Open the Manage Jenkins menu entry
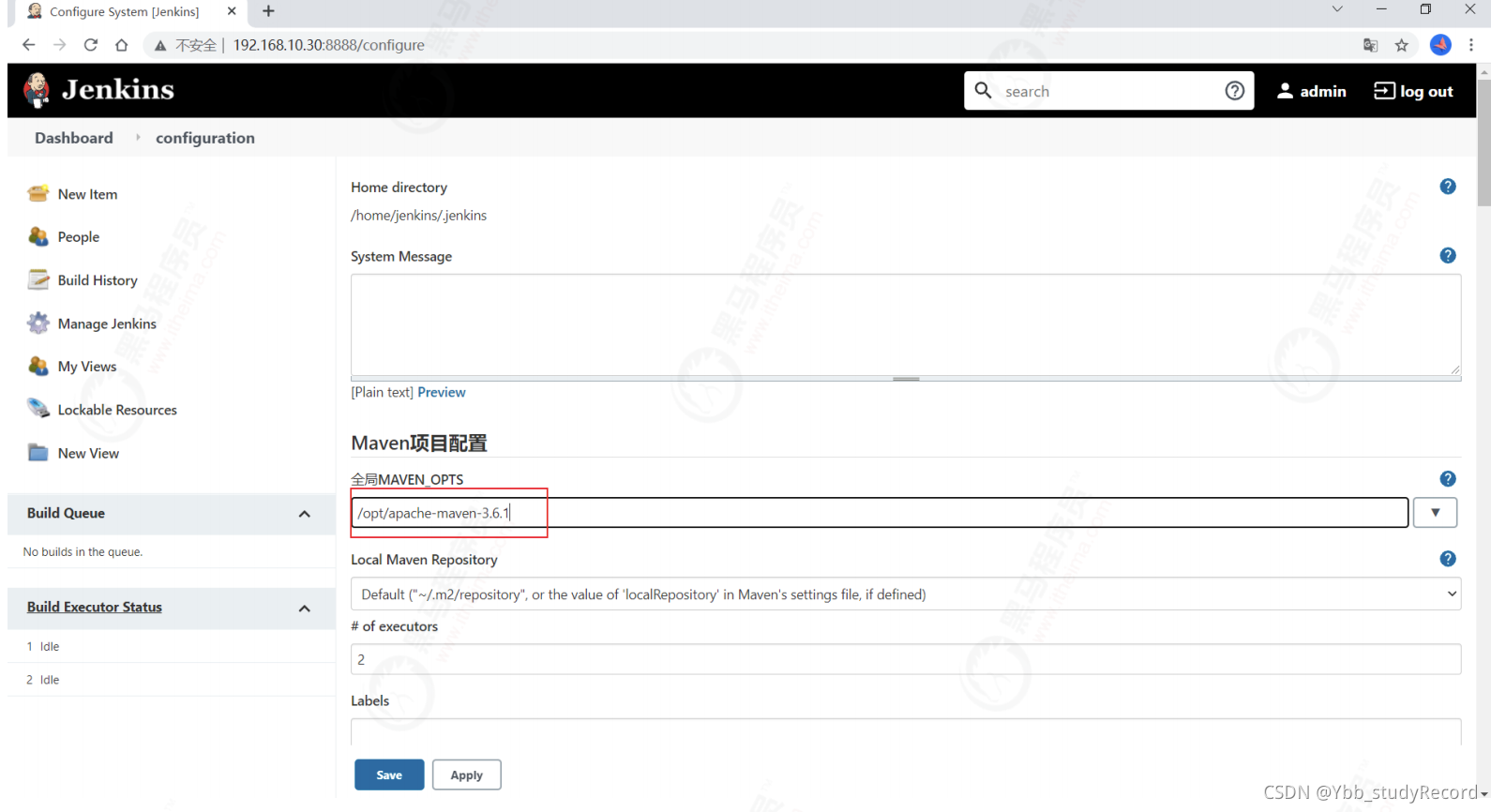 coord(107,323)
